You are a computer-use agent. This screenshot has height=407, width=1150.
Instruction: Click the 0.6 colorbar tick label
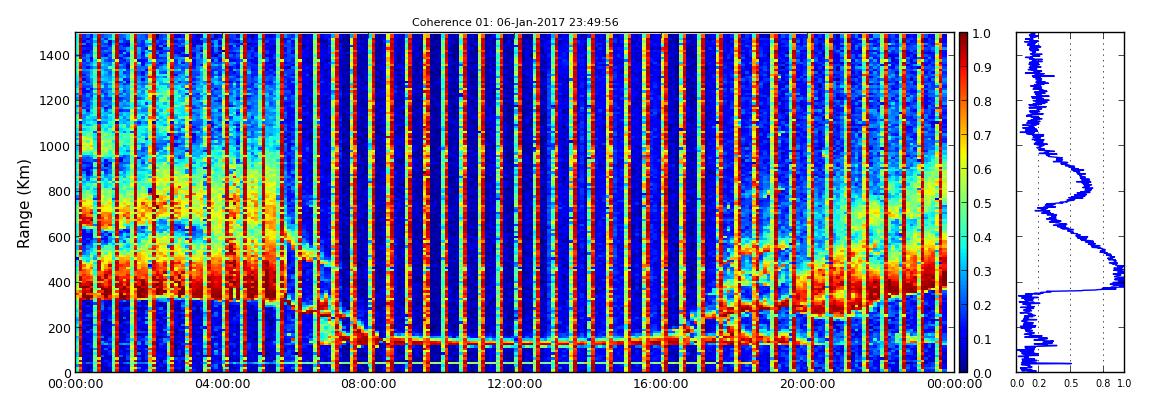tap(981, 169)
